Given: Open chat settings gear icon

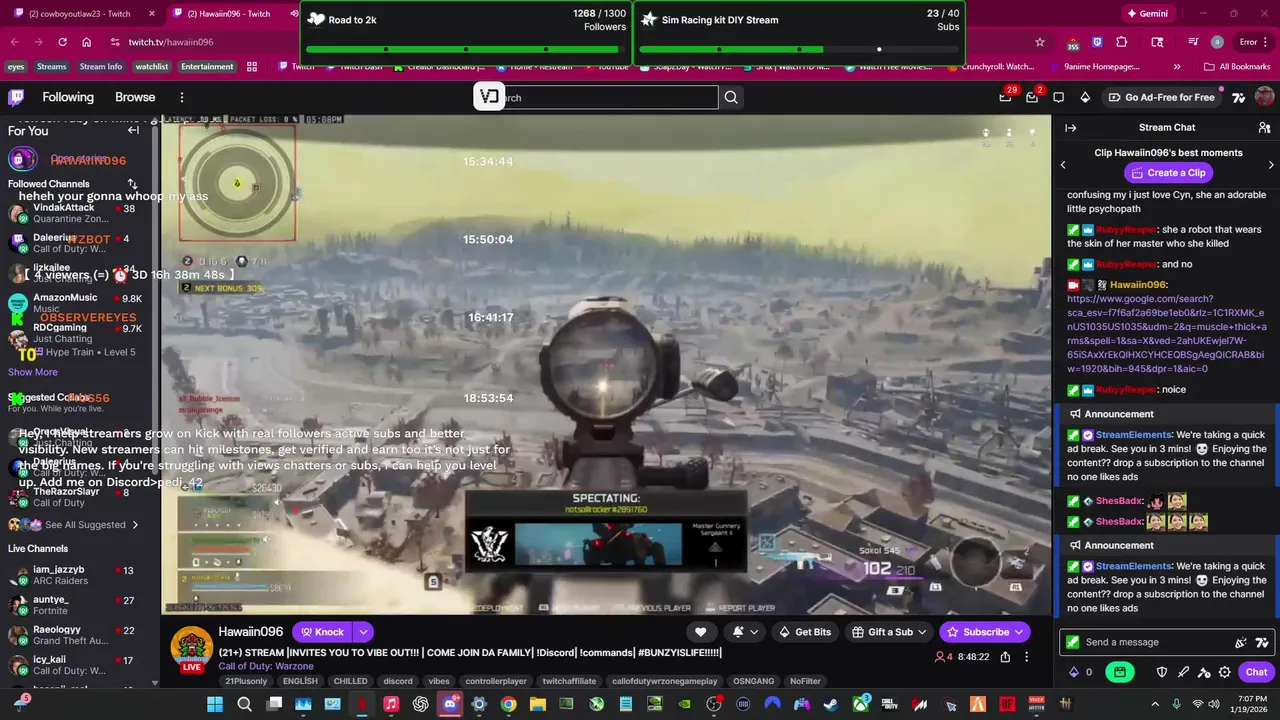Looking at the screenshot, I should (1225, 672).
